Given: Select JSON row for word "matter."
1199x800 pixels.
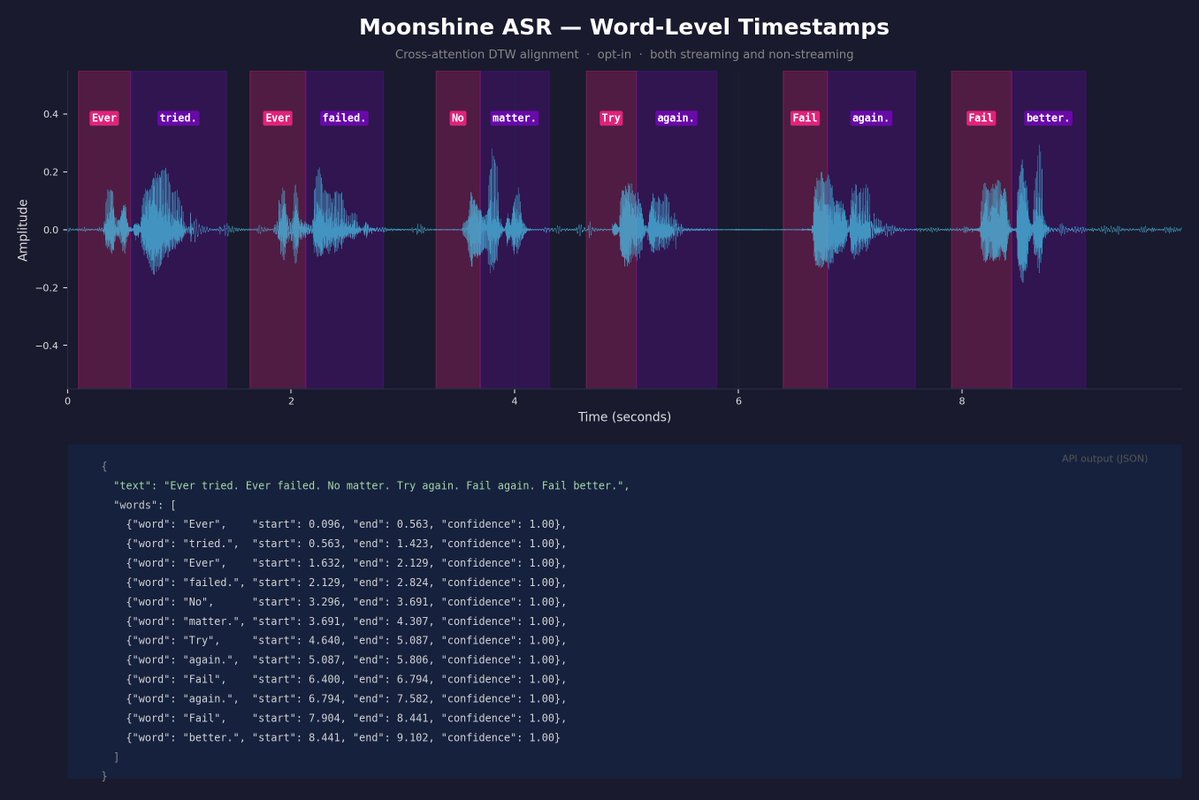Looking at the screenshot, I should (x=346, y=622).
